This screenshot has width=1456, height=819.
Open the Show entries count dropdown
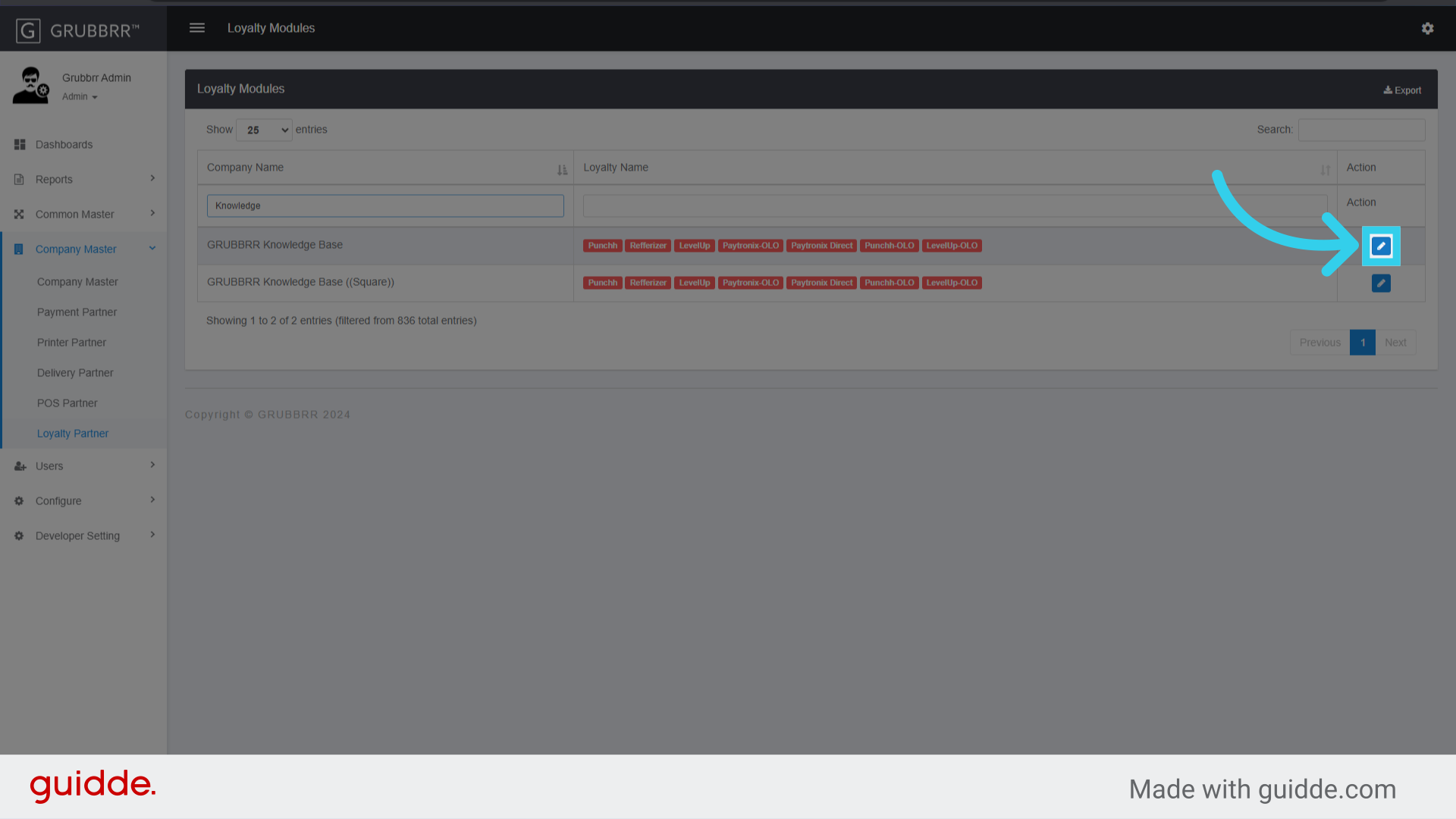pyautogui.click(x=264, y=130)
